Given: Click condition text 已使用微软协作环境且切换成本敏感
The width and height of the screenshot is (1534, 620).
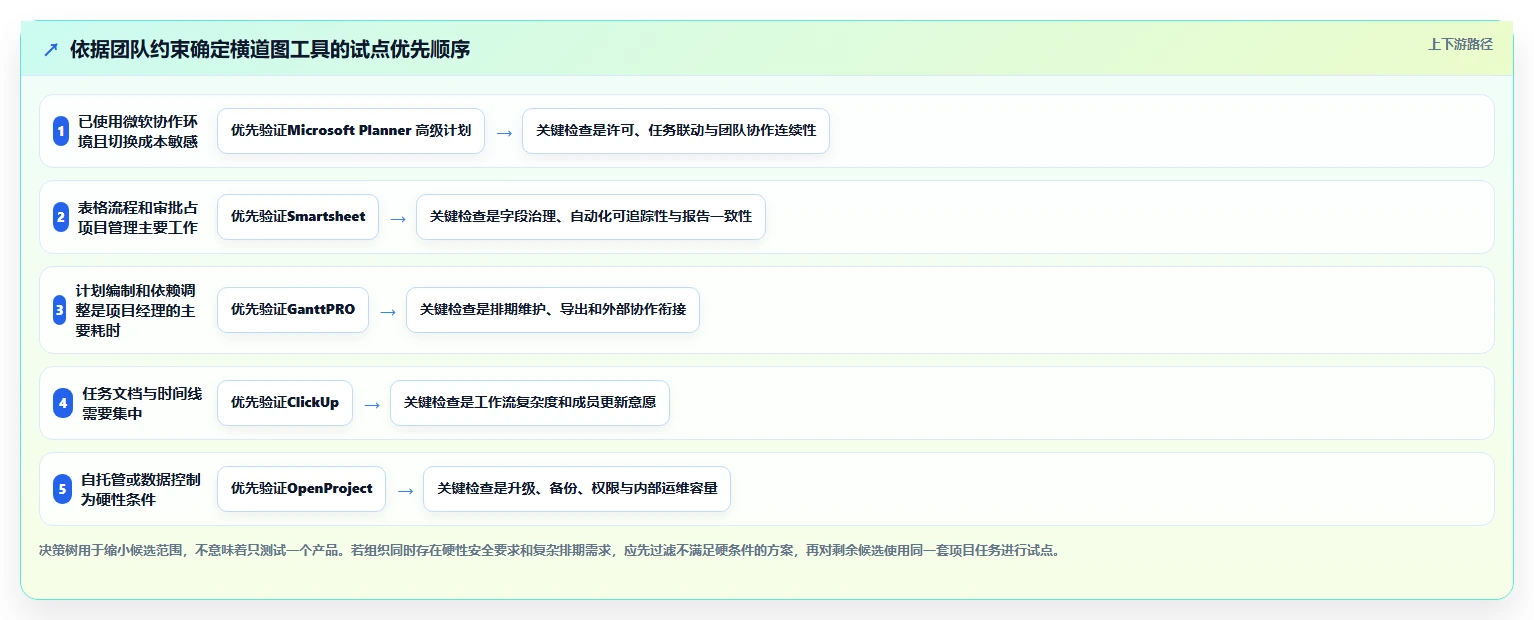Looking at the screenshot, I should point(138,131).
